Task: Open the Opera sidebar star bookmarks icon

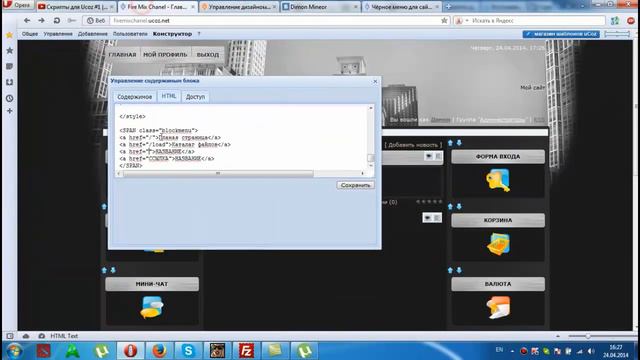Action: click(x=10, y=51)
